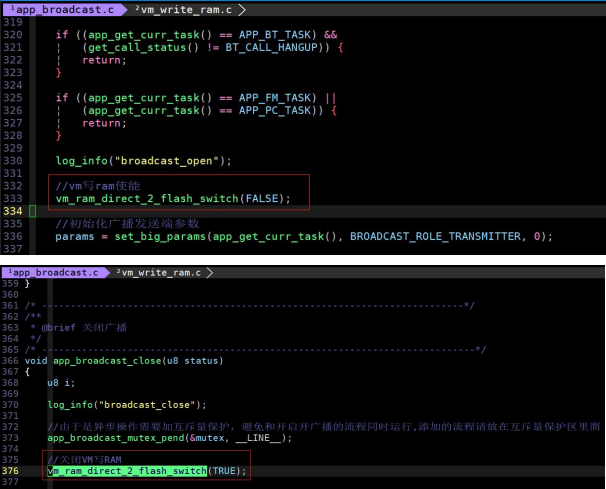This screenshot has height=489, width=606.
Task: Open vm_write_ram.c tab in top editor
Action: click(x=186, y=10)
